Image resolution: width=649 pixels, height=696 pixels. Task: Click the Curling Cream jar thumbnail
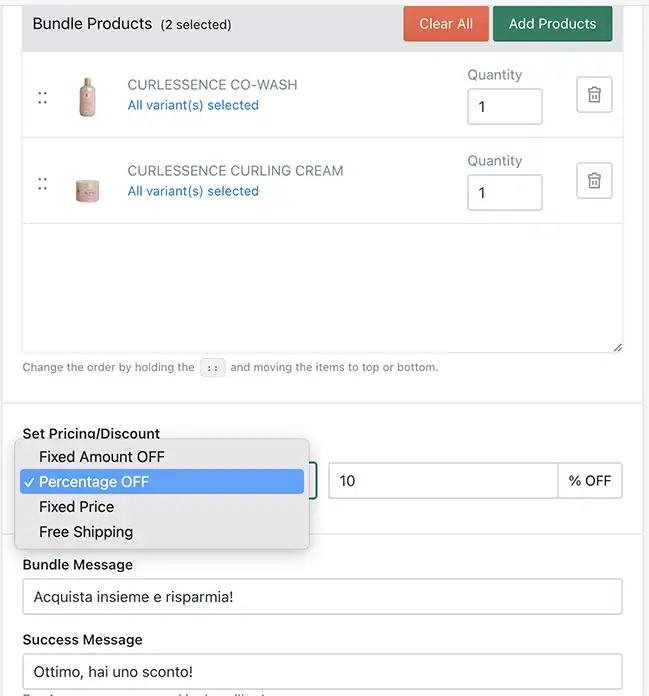pyautogui.click(x=87, y=191)
